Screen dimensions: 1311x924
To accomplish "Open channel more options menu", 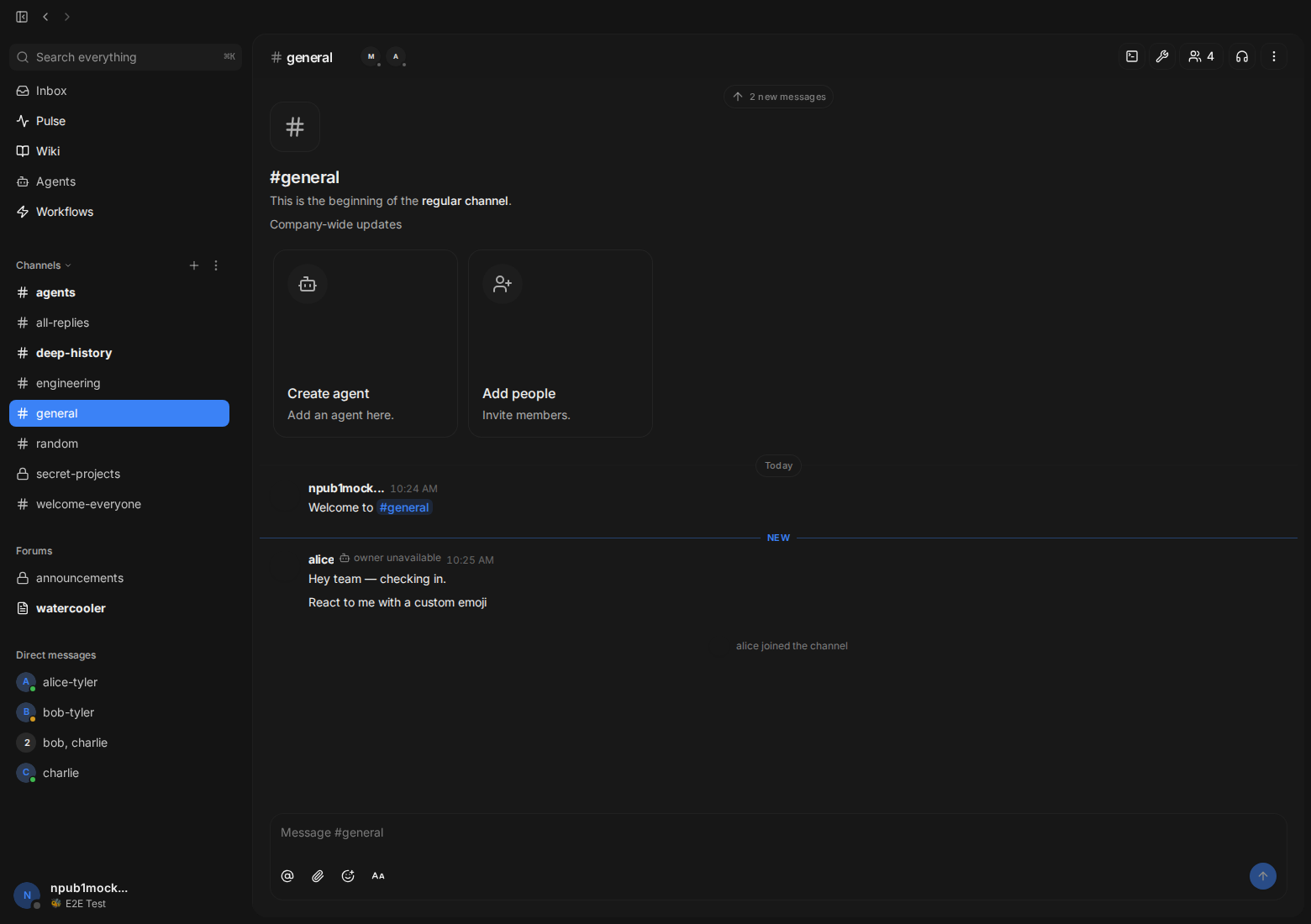I will click(1274, 56).
